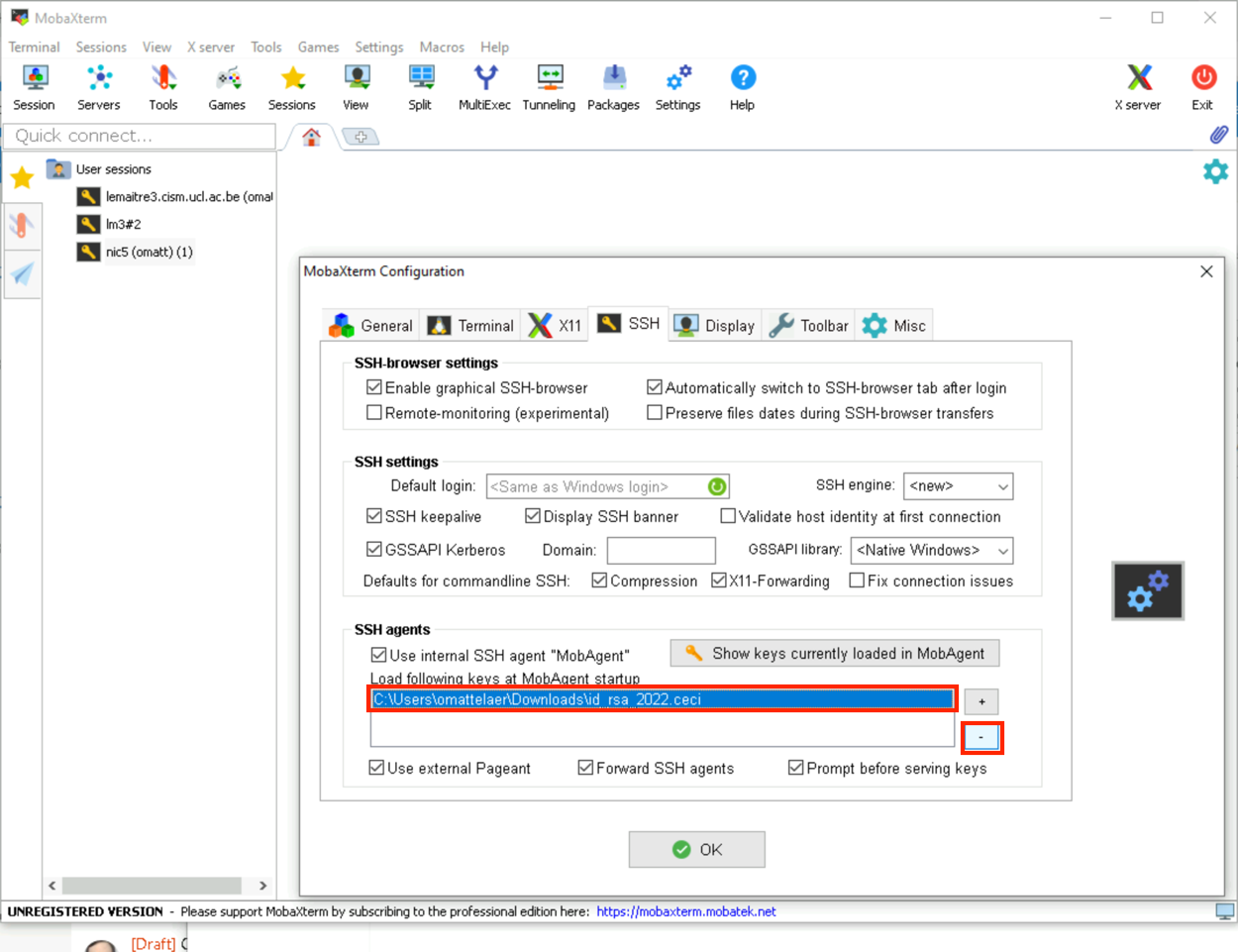
Task: Click the teal gear icon at right
Action: (1215, 171)
